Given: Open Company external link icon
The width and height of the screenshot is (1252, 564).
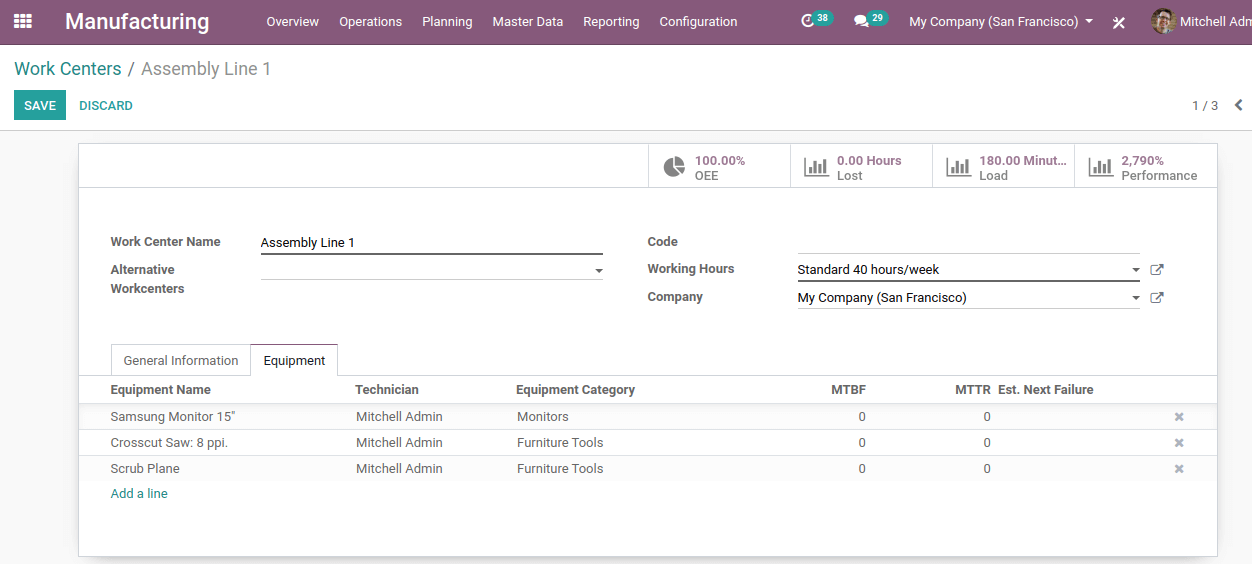Looking at the screenshot, I should [1157, 298].
